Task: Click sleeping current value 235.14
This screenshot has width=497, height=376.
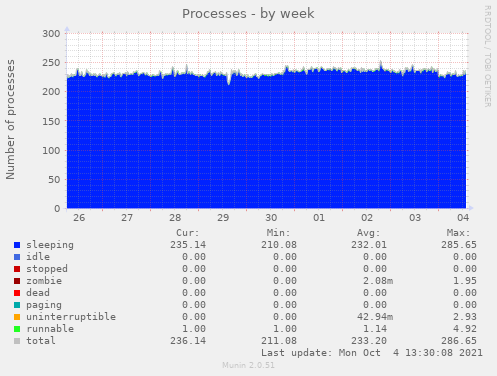Action: point(188,245)
